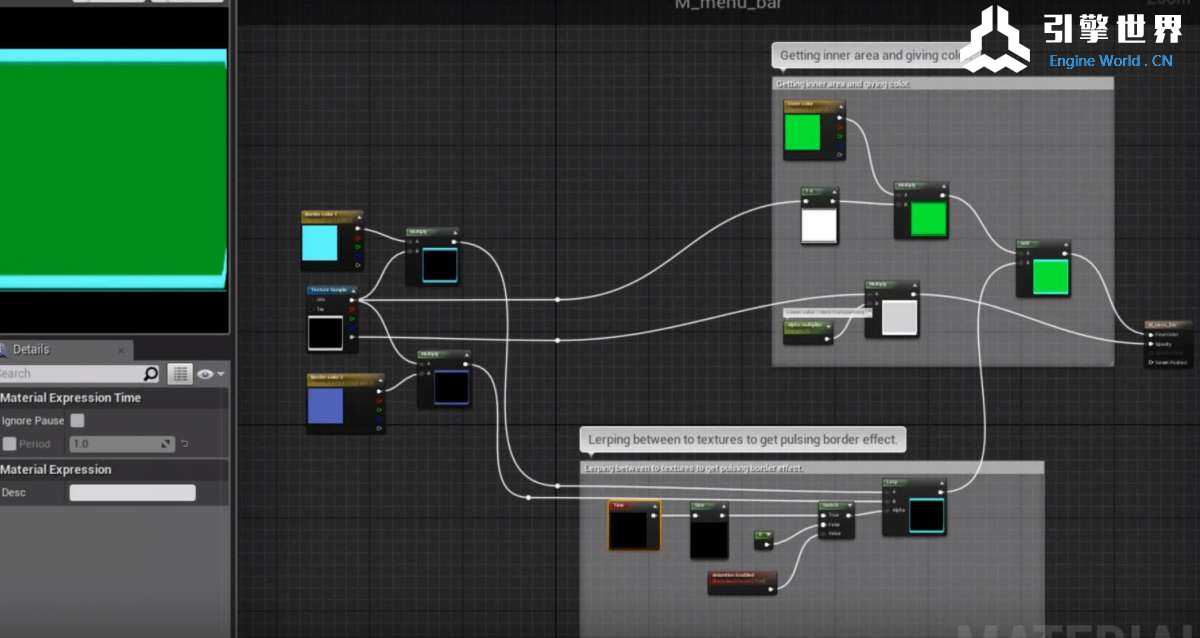Close the Details tab
This screenshot has width=1200, height=638.
(121, 351)
